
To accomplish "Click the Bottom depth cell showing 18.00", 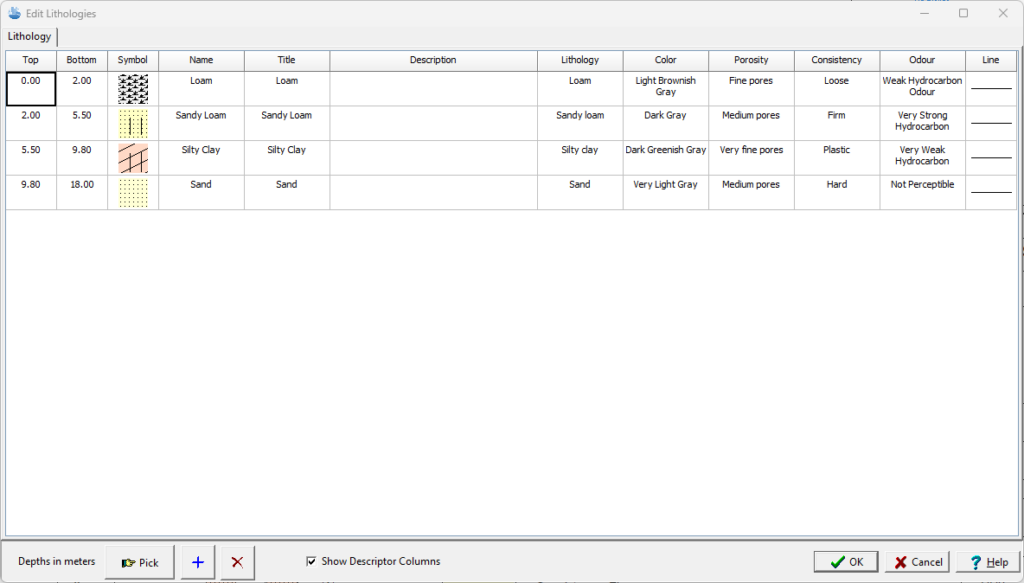I will [82, 185].
